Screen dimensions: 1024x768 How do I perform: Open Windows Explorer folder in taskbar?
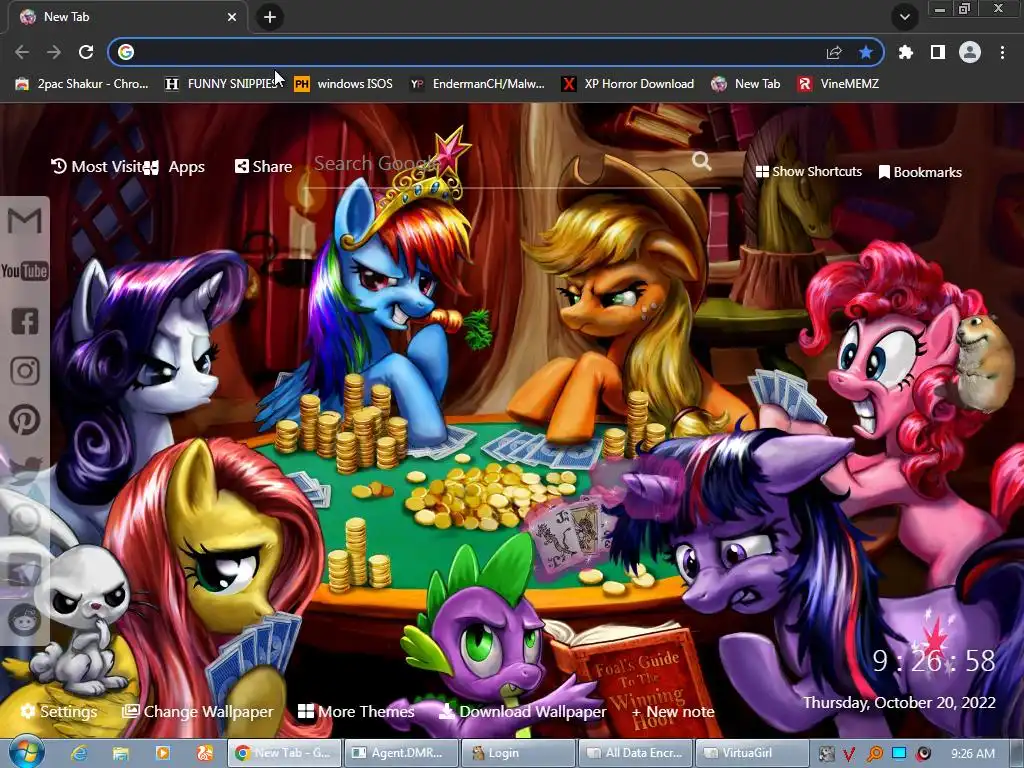120,753
